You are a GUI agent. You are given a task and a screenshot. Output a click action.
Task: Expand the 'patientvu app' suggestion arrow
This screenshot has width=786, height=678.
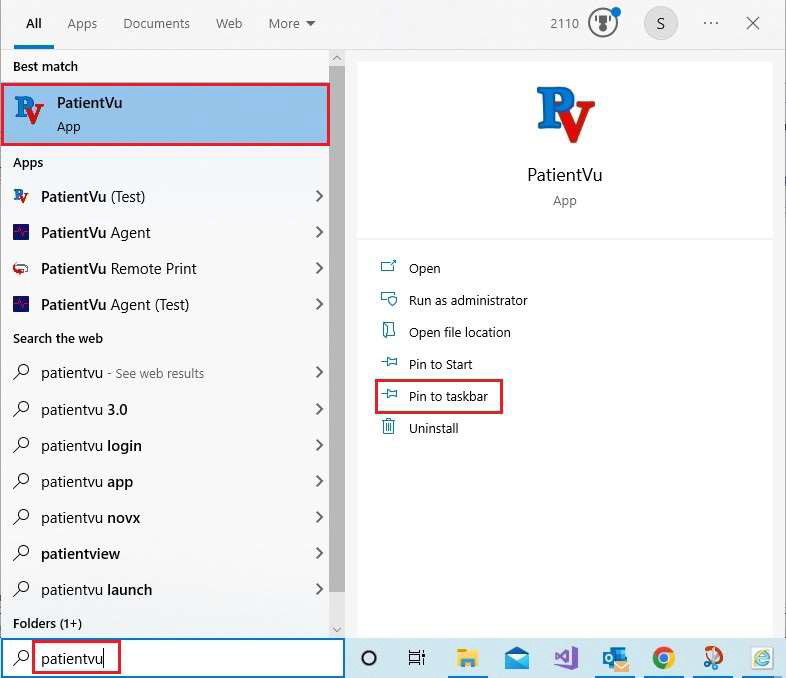pyautogui.click(x=319, y=482)
